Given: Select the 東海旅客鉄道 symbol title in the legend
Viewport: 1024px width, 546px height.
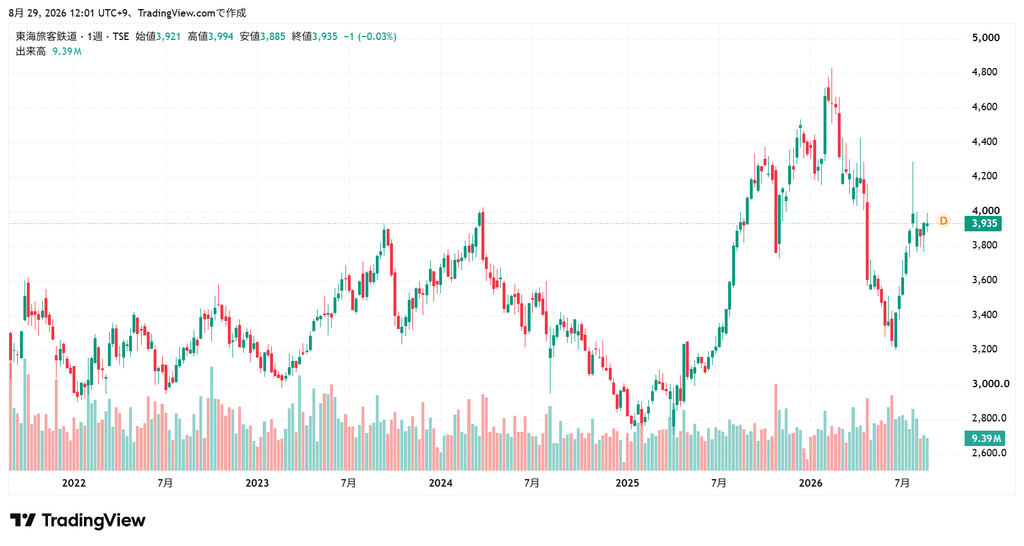Looking at the screenshot, I should [46, 37].
